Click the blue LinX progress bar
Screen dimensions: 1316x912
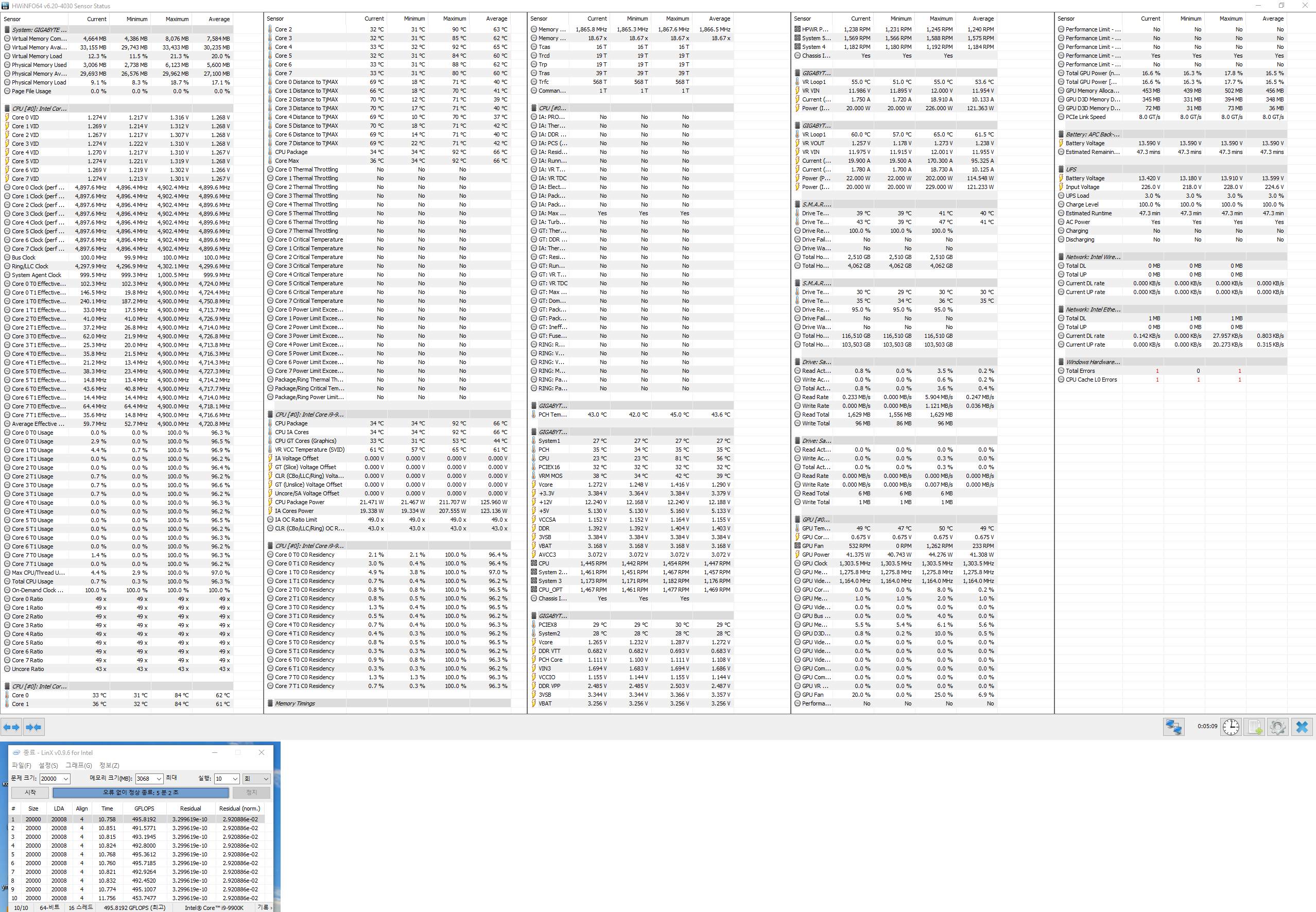pyautogui.click(x=141, y=793)
